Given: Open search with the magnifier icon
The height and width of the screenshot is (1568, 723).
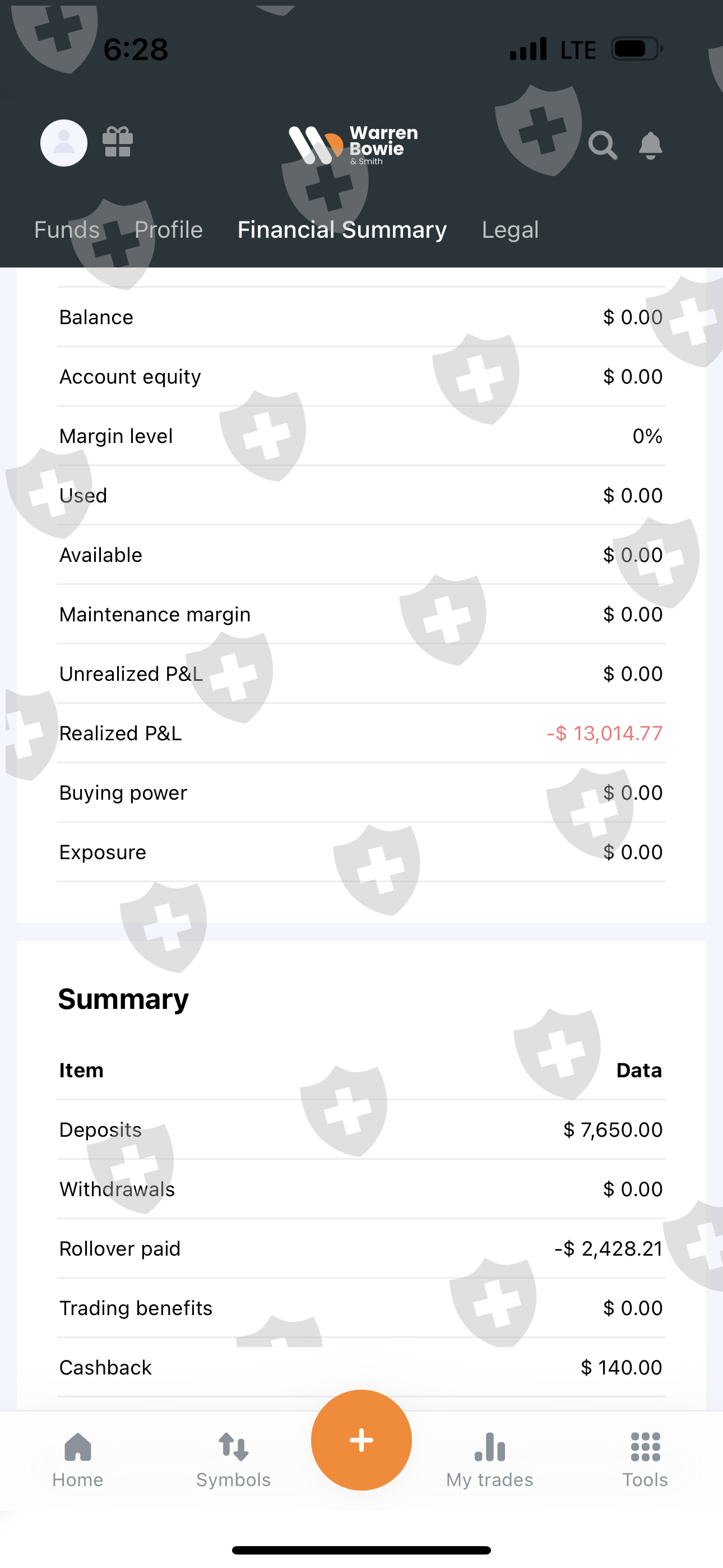Looking at the screenshot, I should [x=602, y=145].
